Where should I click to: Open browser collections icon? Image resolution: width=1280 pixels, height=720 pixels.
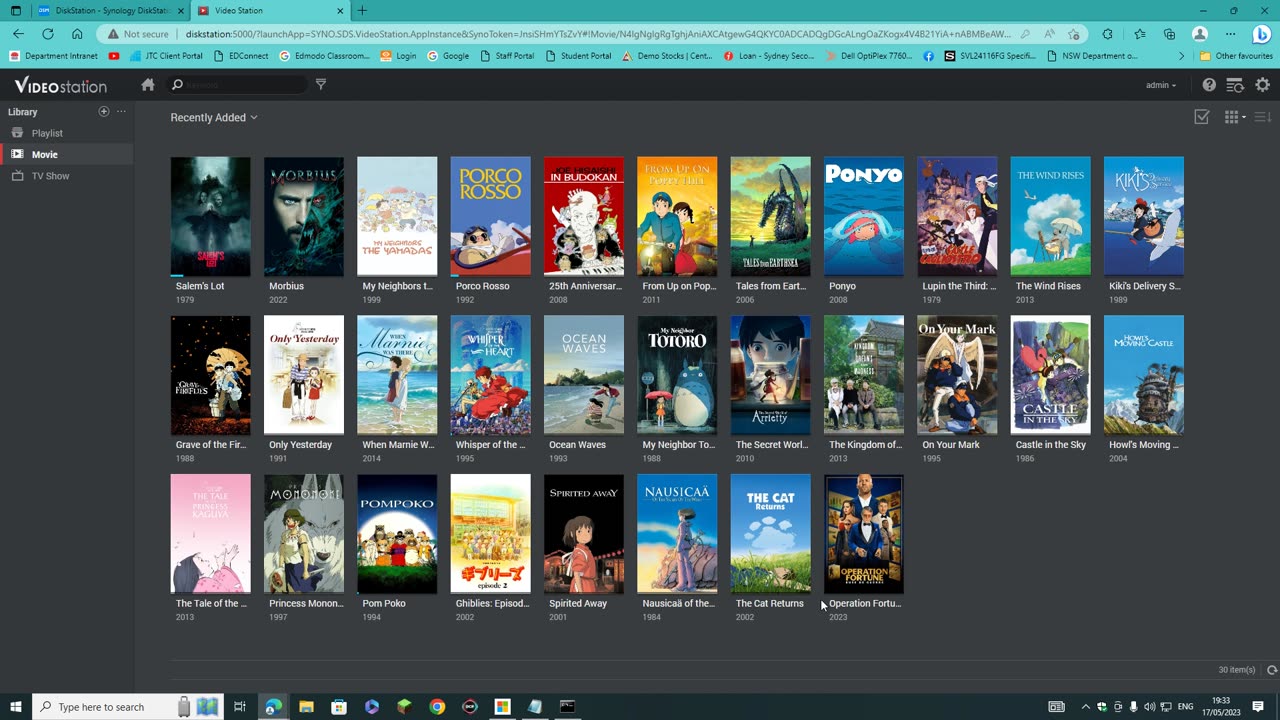point(1169,34)
